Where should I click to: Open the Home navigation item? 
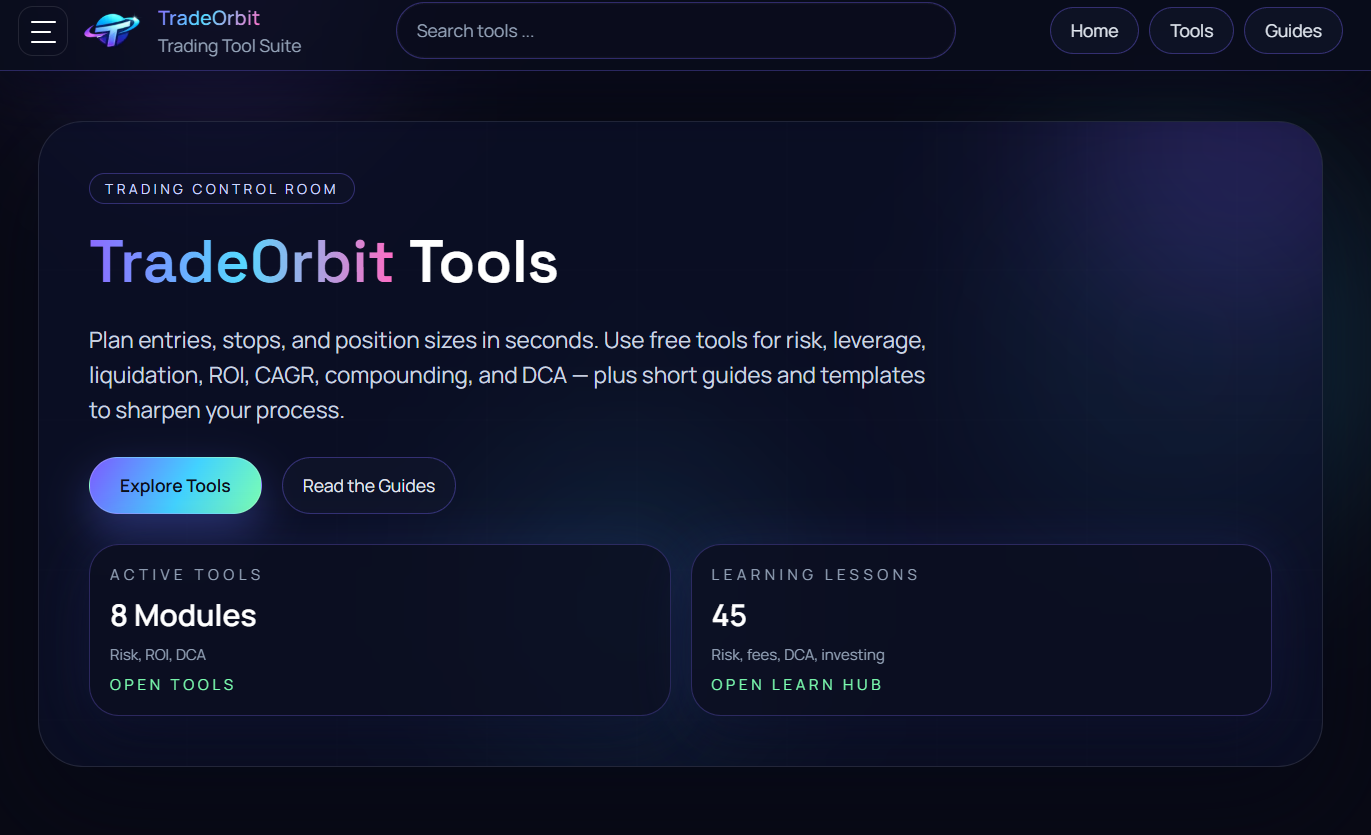tap(1094, 30)
